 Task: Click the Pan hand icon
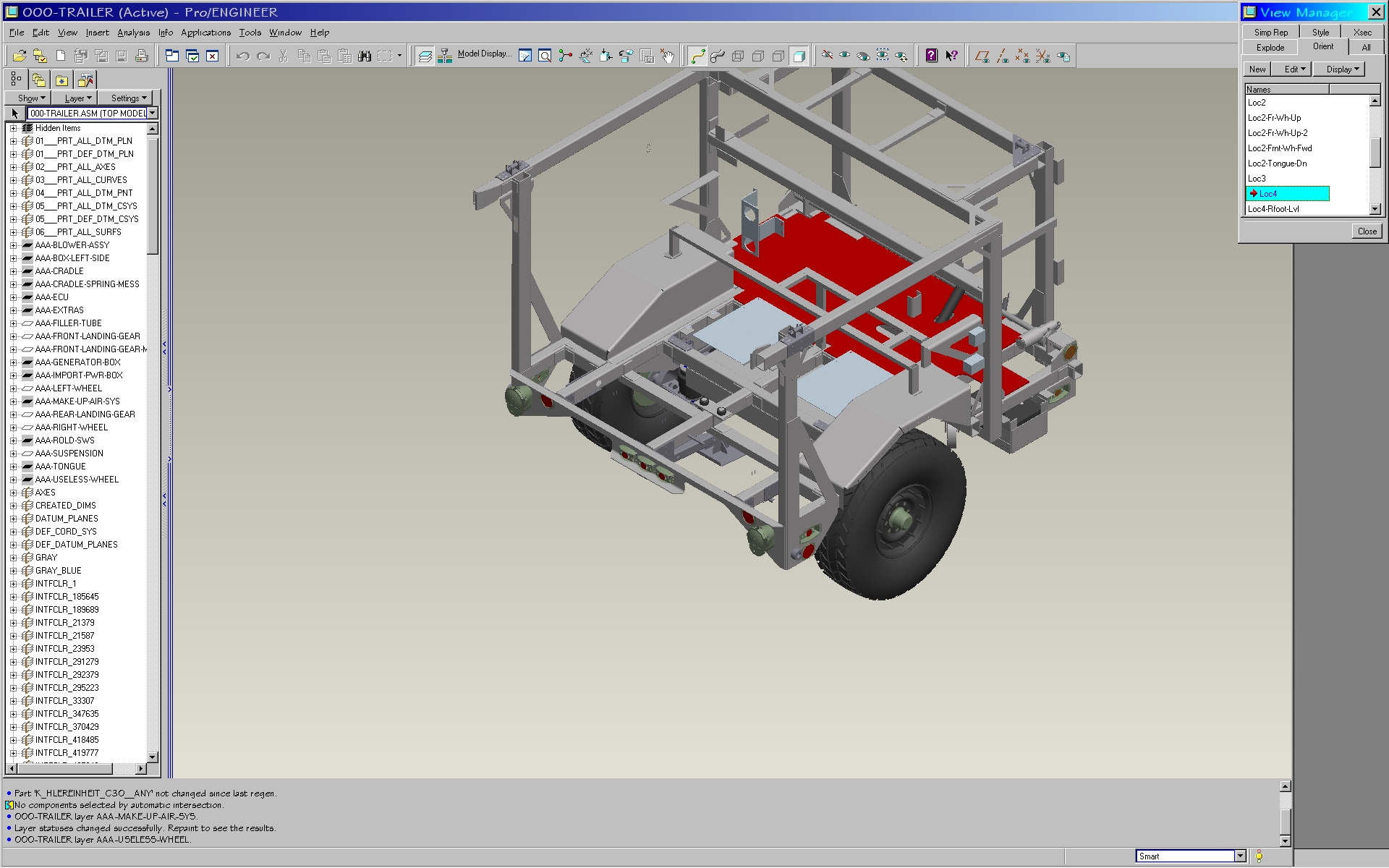pos(667,56)
